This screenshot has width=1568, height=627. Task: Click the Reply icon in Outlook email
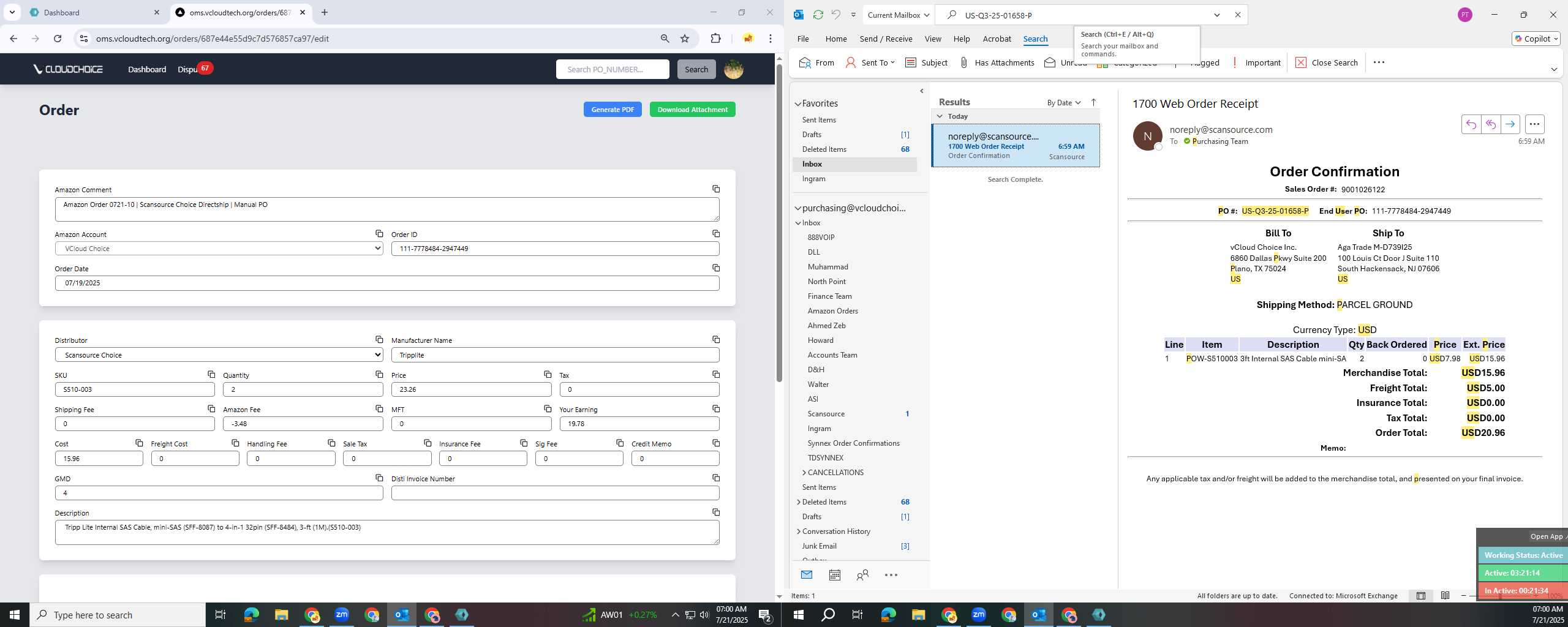coord(1471,124)
